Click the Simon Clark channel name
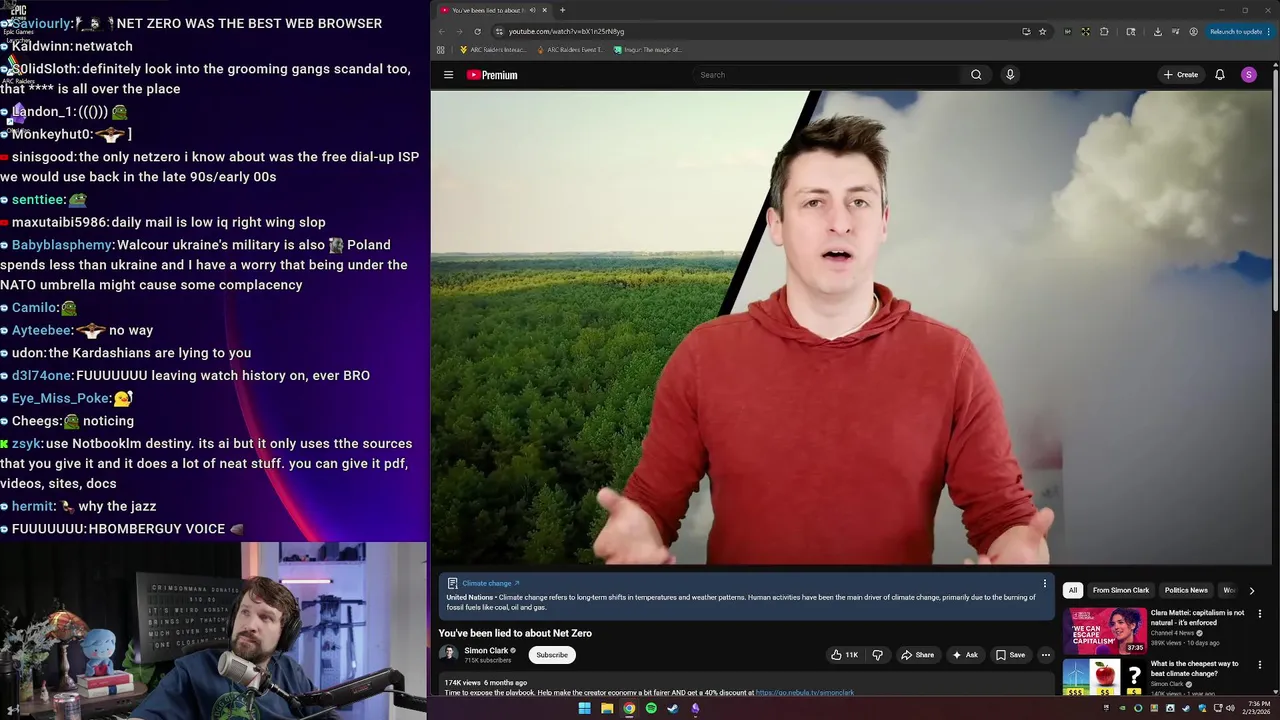 coord(486,650)
